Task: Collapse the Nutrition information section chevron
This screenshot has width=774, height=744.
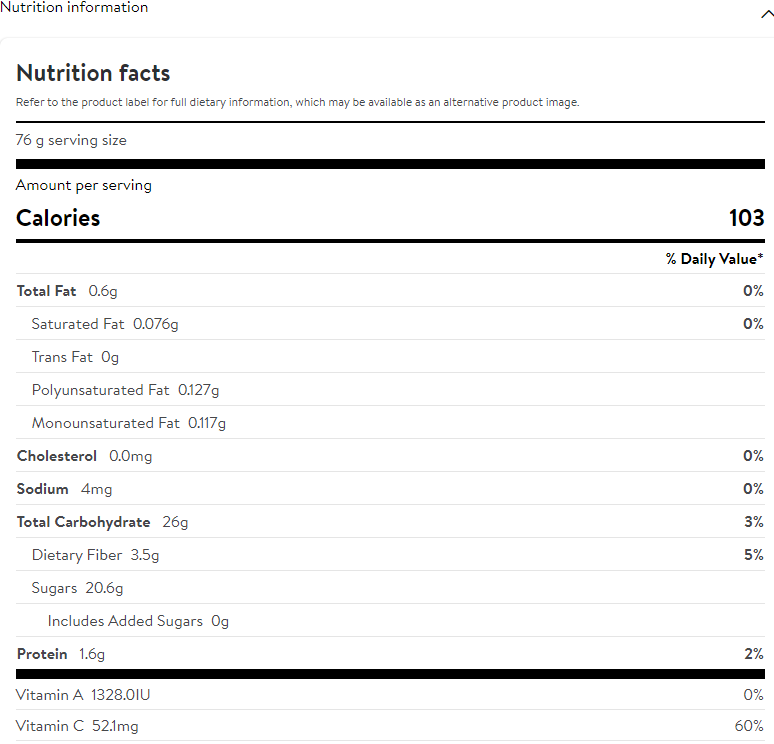Action: (765, 14)
